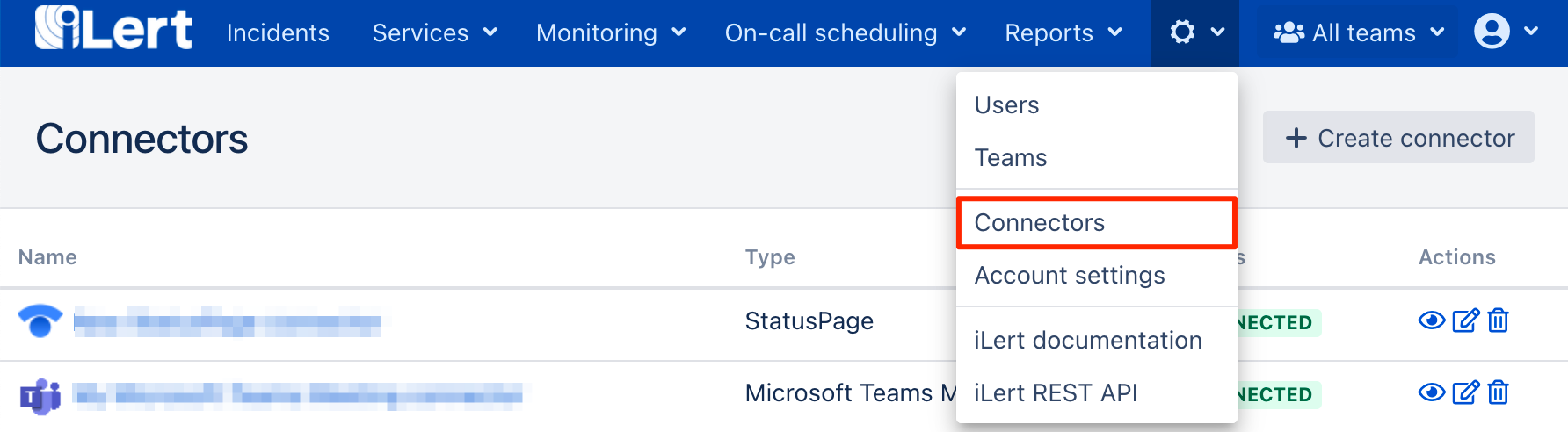Open the On-call scheduling dropdown
The image size is (1568, 432).
point(845,33)
